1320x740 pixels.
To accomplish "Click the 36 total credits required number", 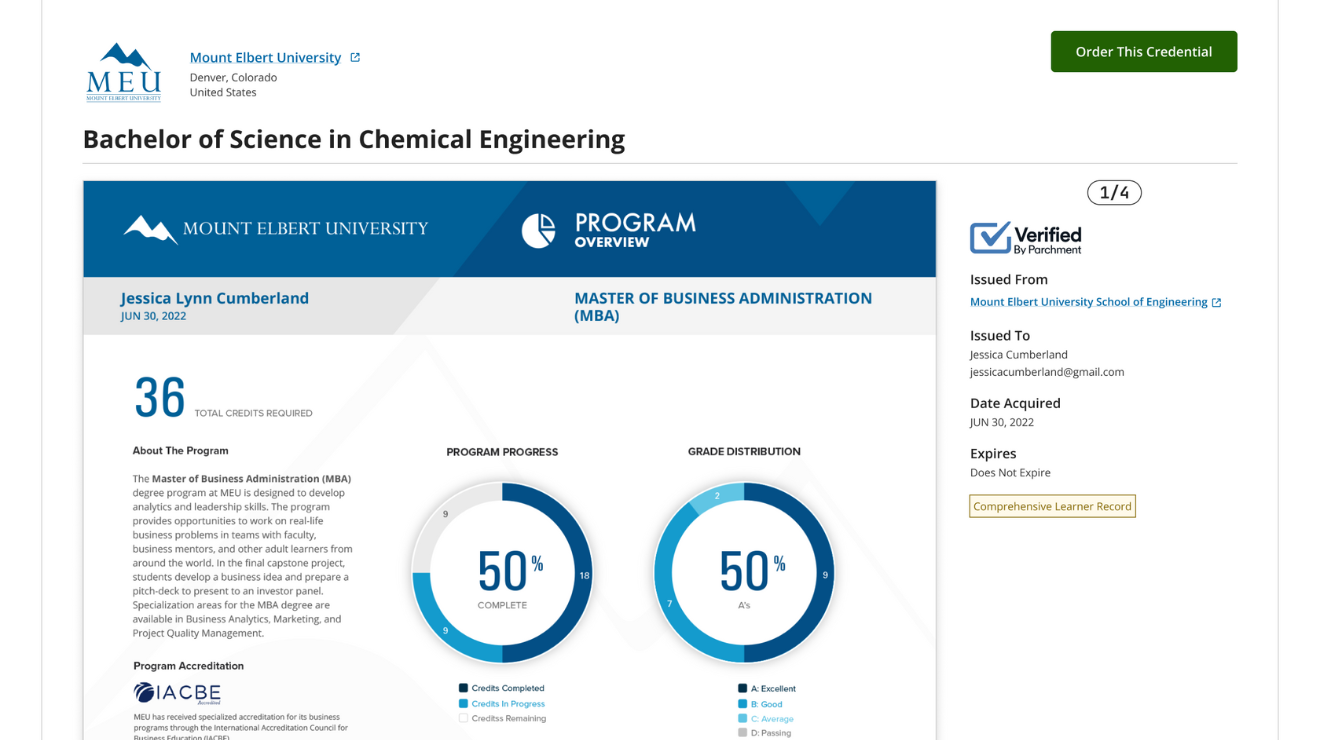I will pos(160,397).
